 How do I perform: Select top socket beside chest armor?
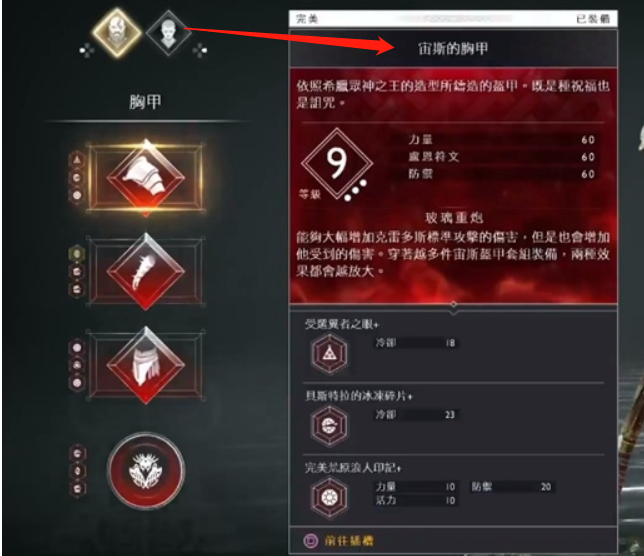77,160
